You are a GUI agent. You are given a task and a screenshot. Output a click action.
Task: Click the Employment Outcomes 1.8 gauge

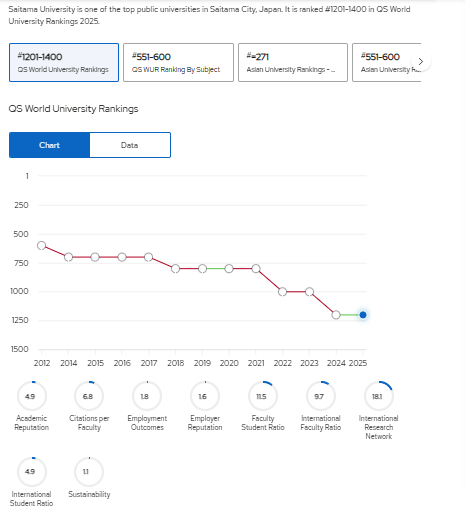tap(147, 396)
